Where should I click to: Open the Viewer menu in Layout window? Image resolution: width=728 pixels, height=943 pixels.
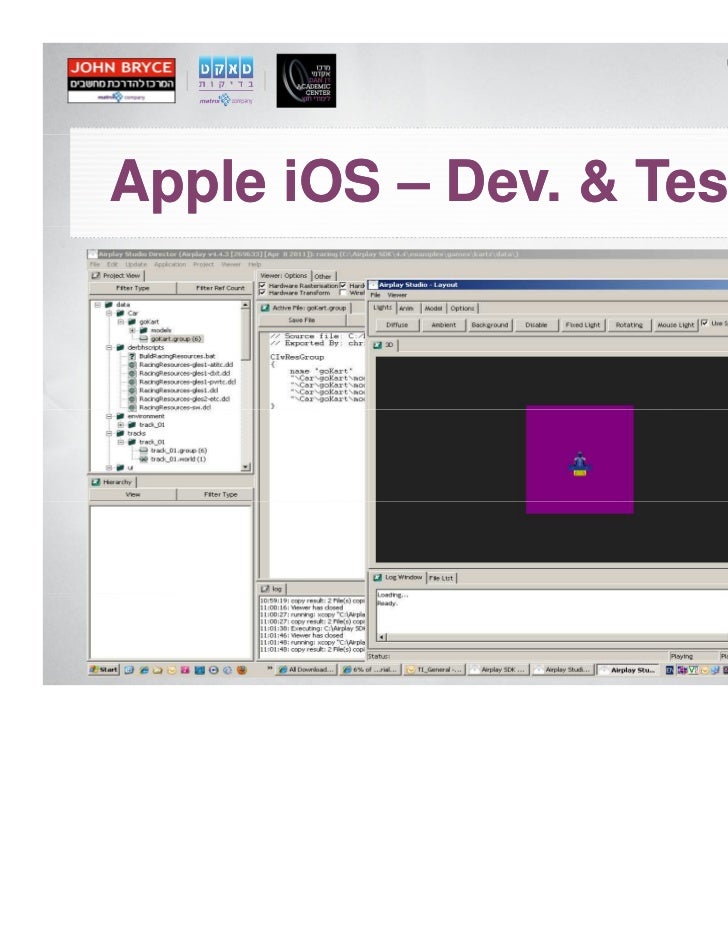pyautogui.click(x=397, y=295)
